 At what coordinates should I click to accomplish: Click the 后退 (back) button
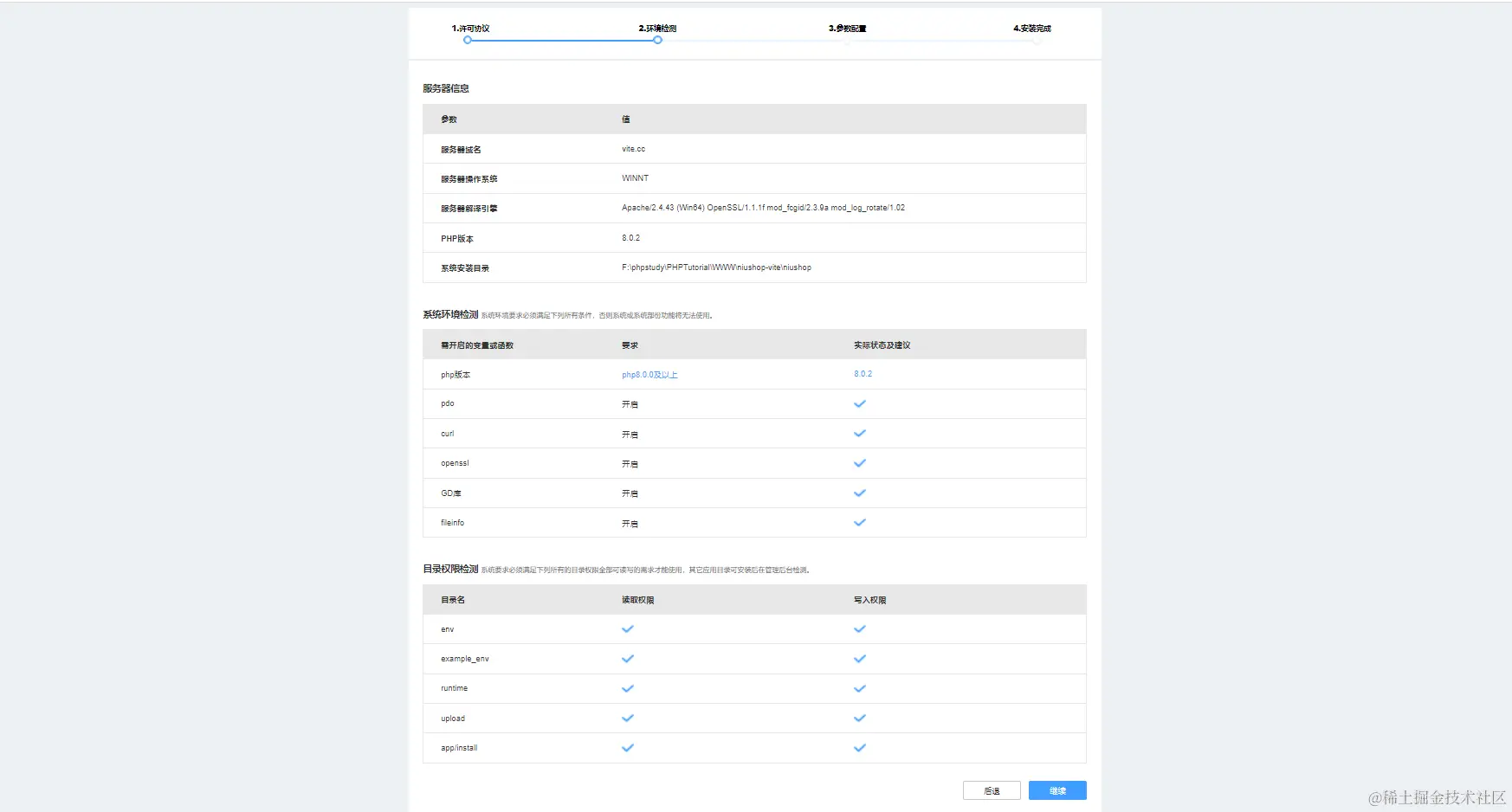tap(992, 790)
